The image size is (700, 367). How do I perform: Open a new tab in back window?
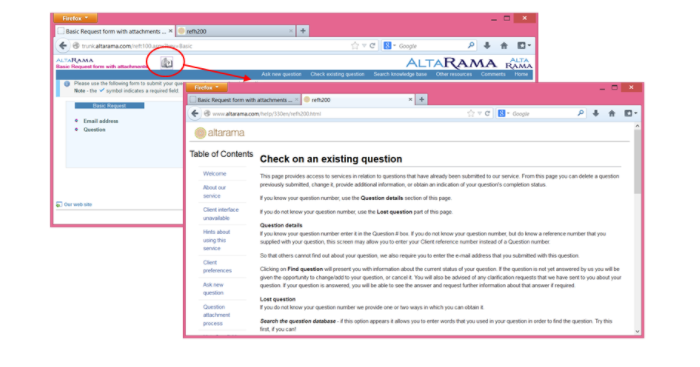pyautogui.click(x=303, y=31)
